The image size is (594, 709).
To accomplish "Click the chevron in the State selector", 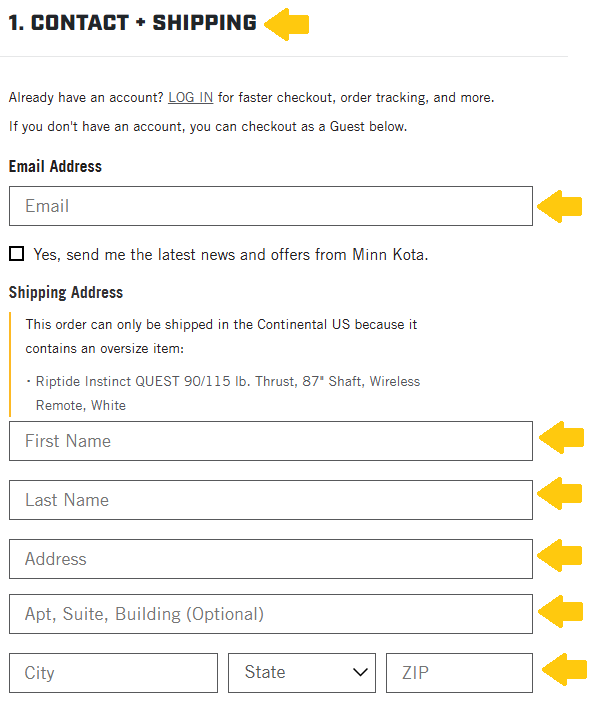I will click(x=360, y=672).
